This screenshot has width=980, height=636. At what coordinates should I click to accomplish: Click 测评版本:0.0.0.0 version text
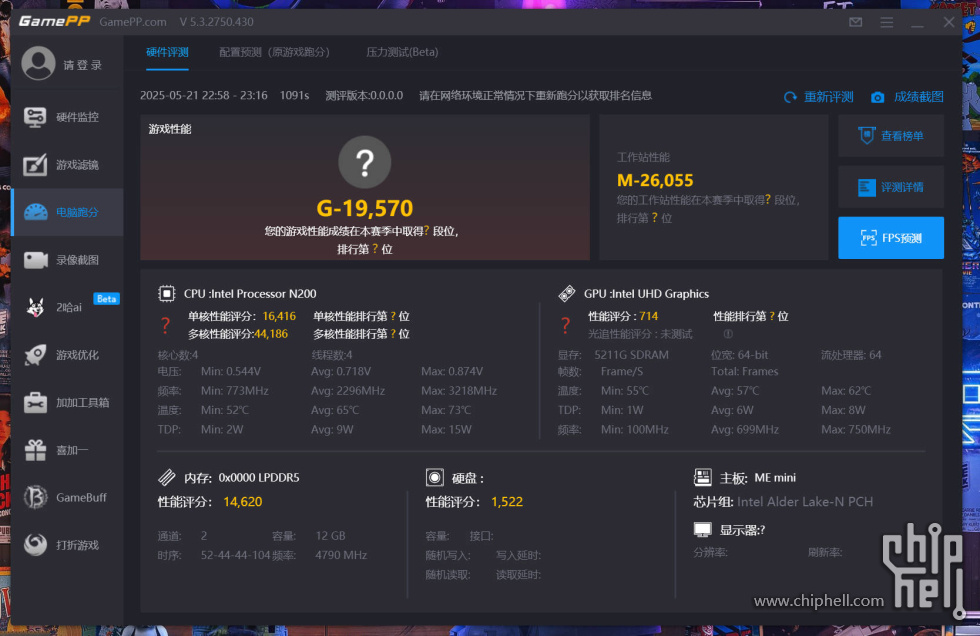tap(364, 96)
